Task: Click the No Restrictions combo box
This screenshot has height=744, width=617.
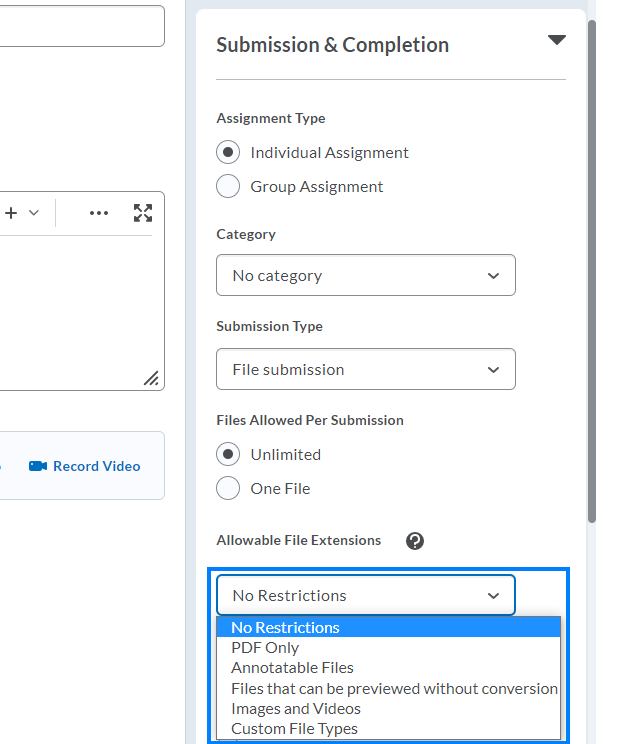Action: [365, 595]
